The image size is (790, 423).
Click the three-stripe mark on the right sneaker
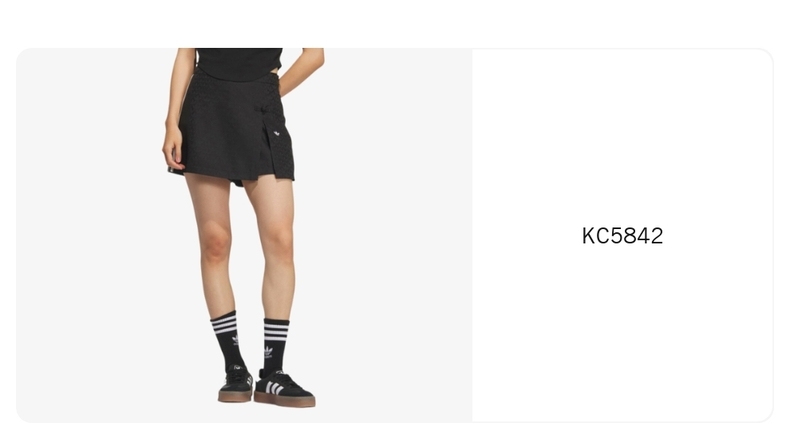pyautogui.click(x=274, y=388)
